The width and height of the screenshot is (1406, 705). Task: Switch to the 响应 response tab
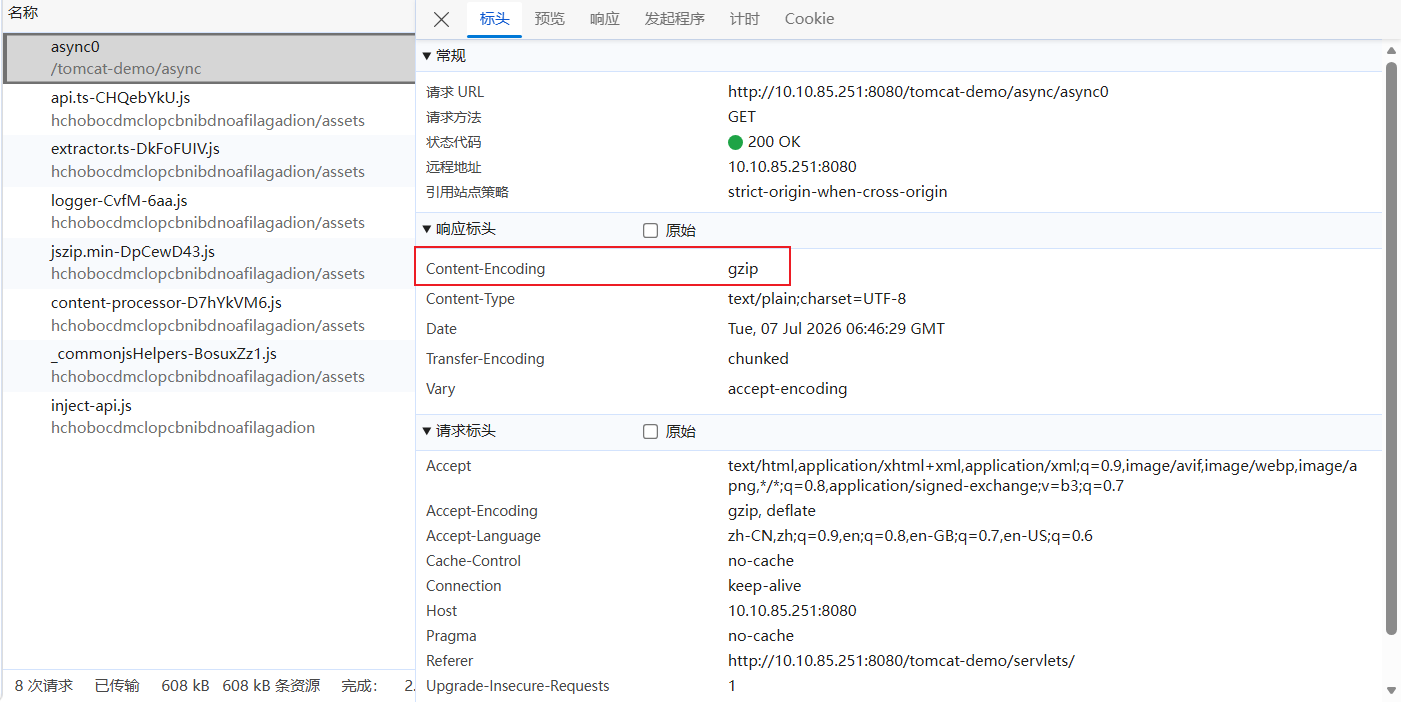tap(604, 19)
